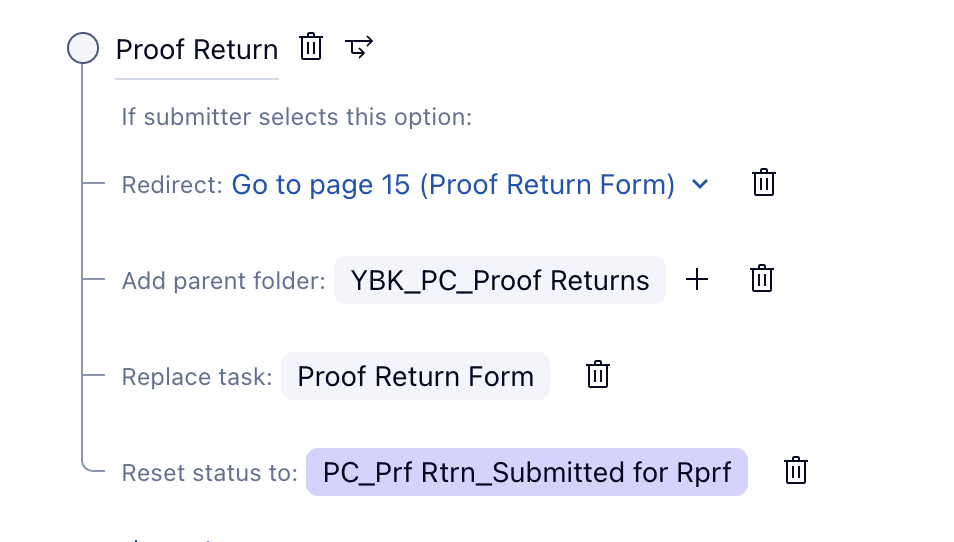Image resolution: width=954 pixels, height=542 pixels.
Task: Click the Replace task: label
Action: pos(196,378)
